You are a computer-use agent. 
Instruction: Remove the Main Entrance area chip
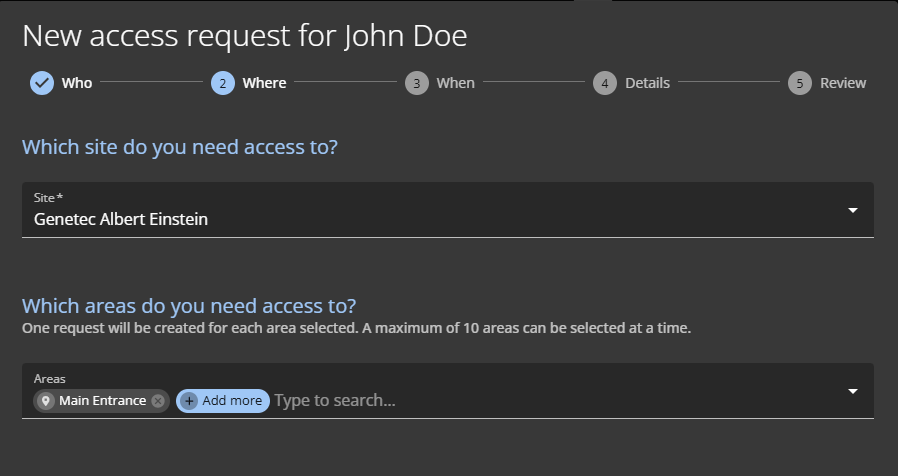point(158,401)
